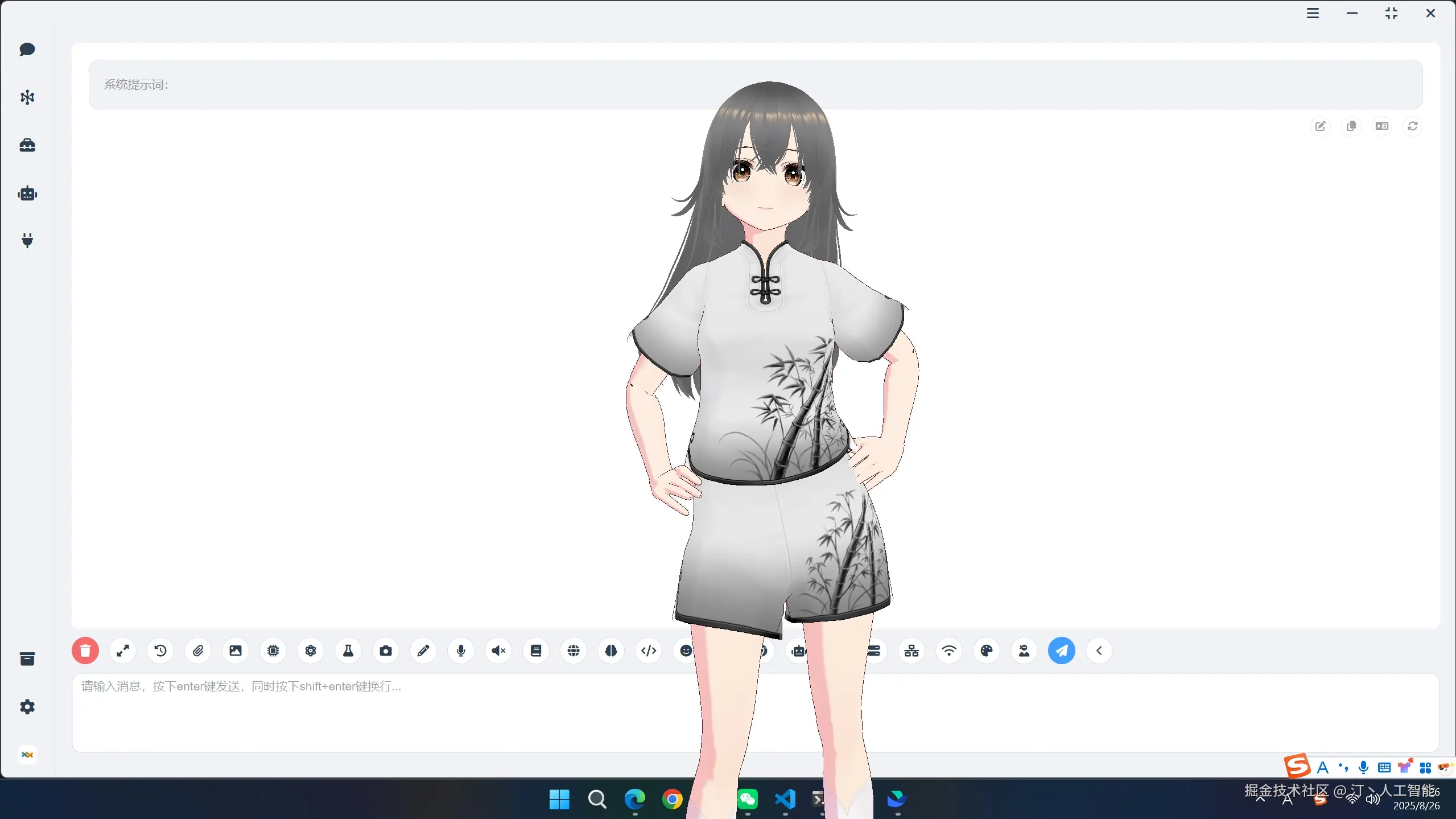Click the flask experiment icon
Image resolution: width=1456 pixels, height=819 pixels.
(x=348, y=651)
